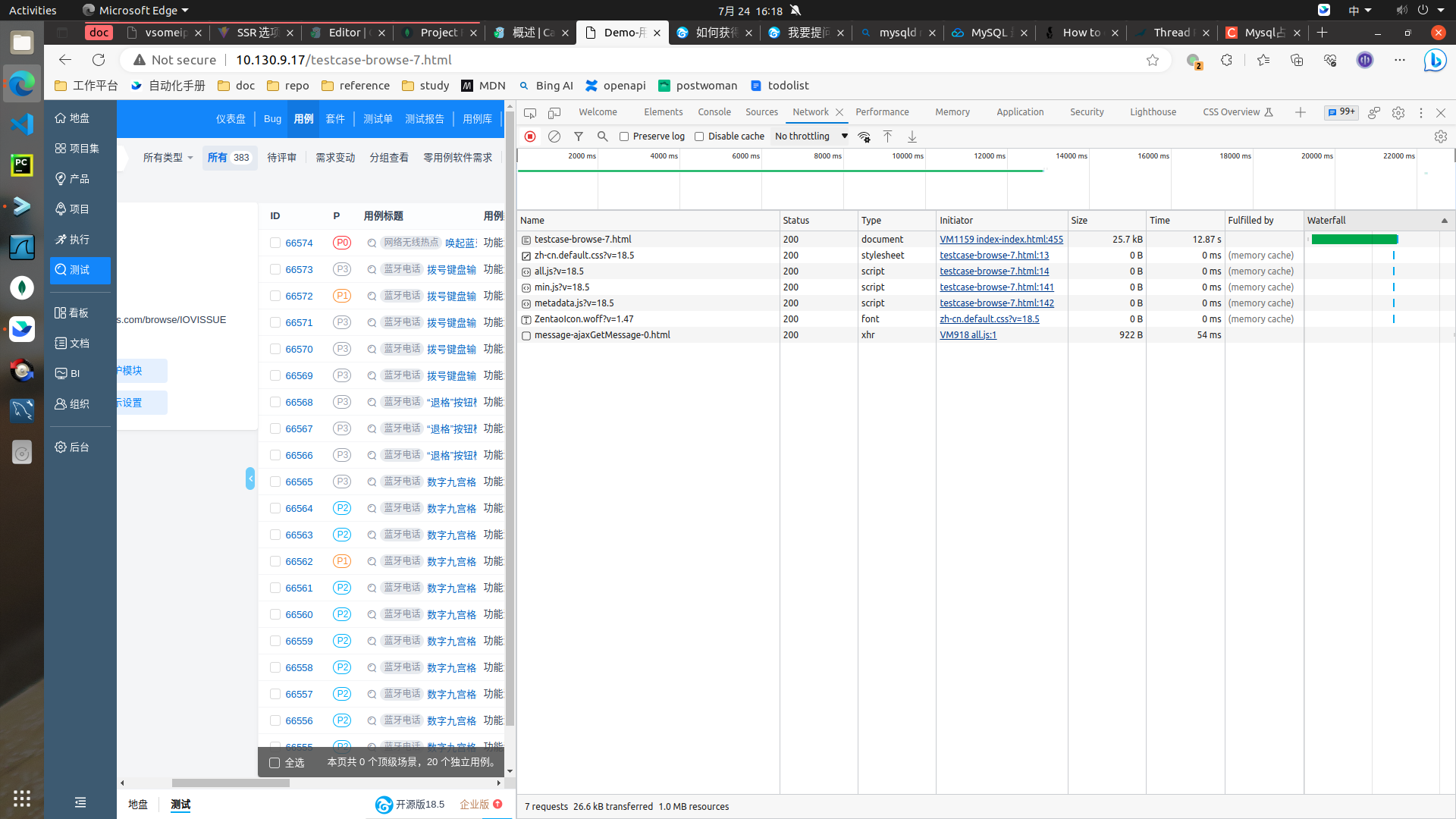Open initiator link testcase-browse-7.html:141
1456x819 pixels.
996,287
